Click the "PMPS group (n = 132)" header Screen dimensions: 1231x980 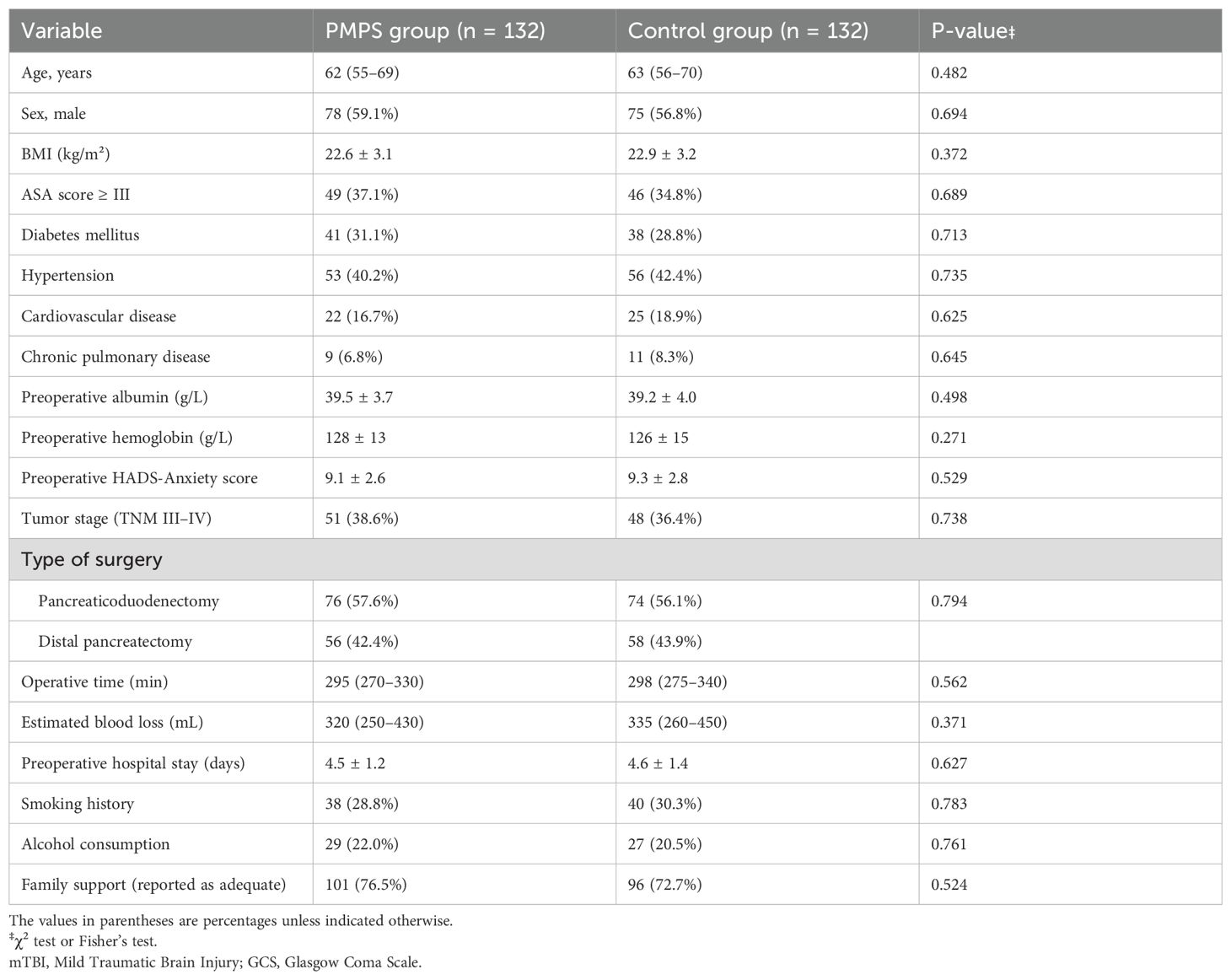click(x=435, y=31)
